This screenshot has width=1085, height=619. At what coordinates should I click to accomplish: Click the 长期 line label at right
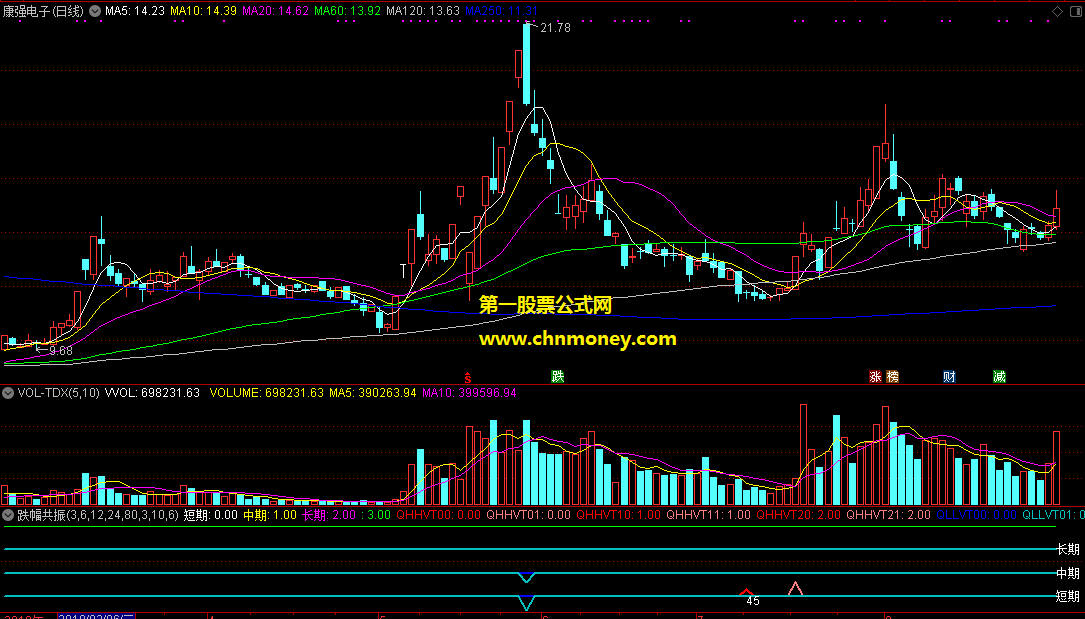pyautogui.click(x=1068, y=549)
